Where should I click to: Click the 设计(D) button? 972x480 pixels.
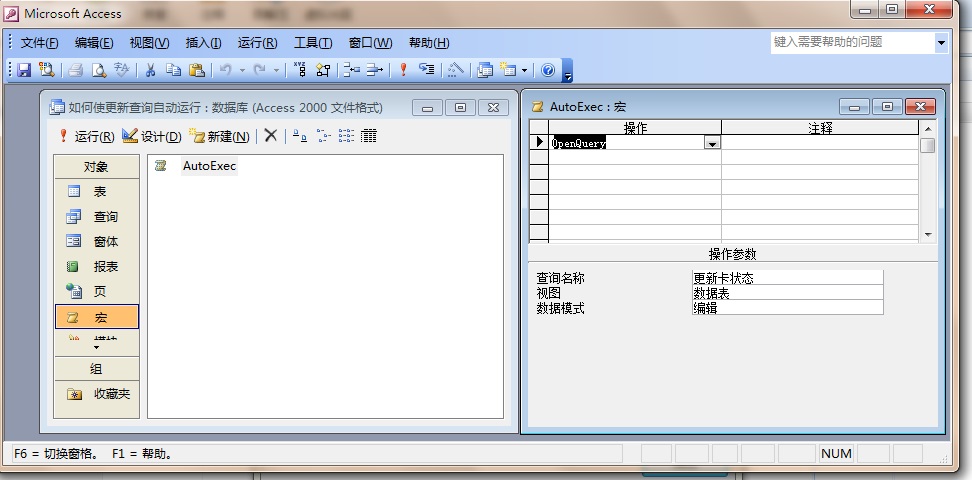coord(152,136)
